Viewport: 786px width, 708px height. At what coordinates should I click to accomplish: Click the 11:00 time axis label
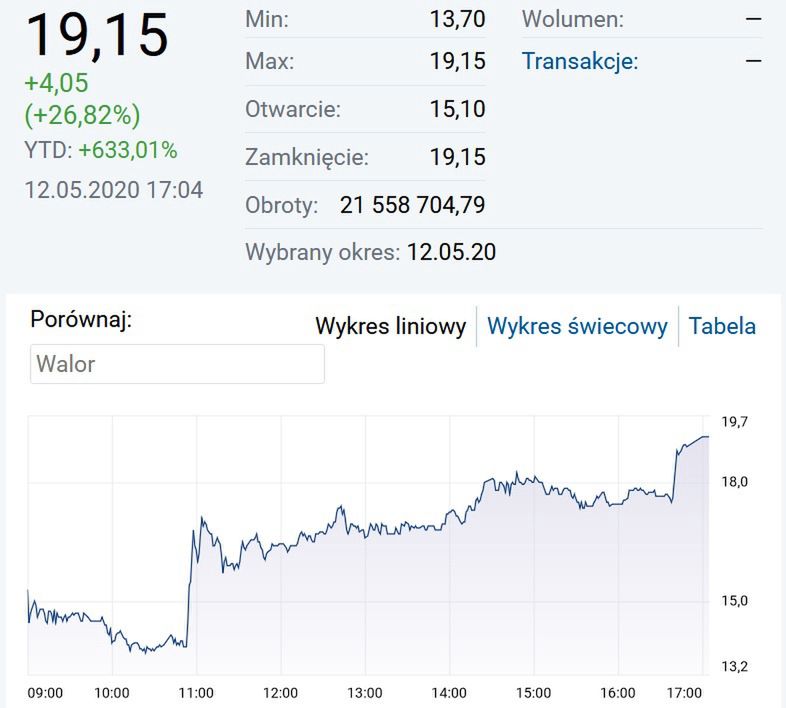coord(196,693)
